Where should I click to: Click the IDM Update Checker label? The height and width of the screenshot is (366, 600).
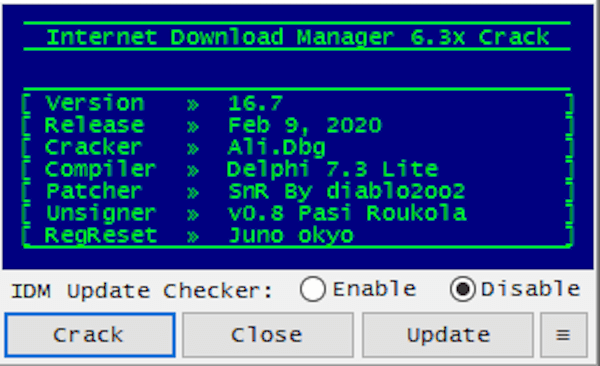pos(142,291)
